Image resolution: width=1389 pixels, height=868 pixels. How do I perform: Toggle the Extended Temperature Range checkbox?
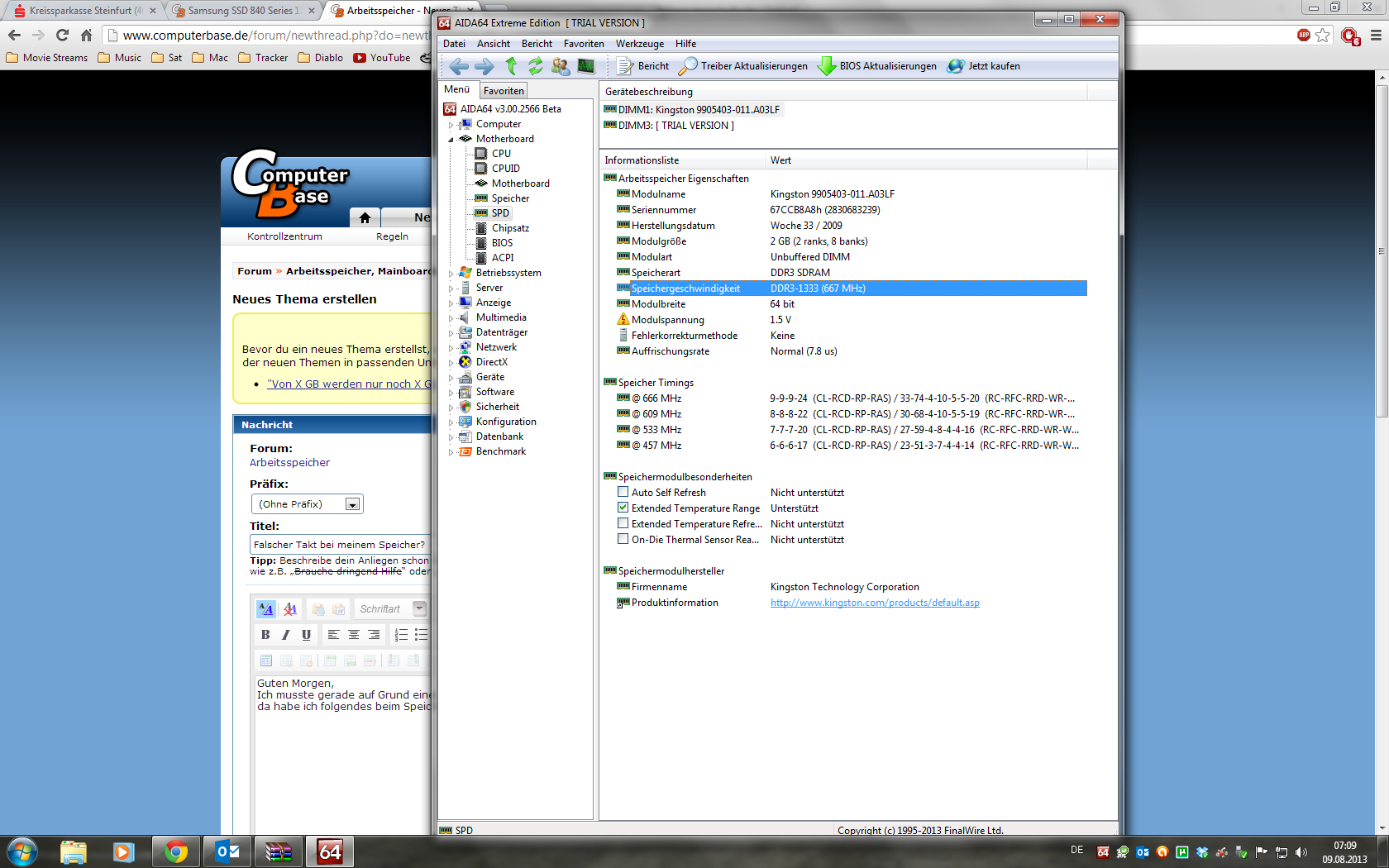click(623, 508)
